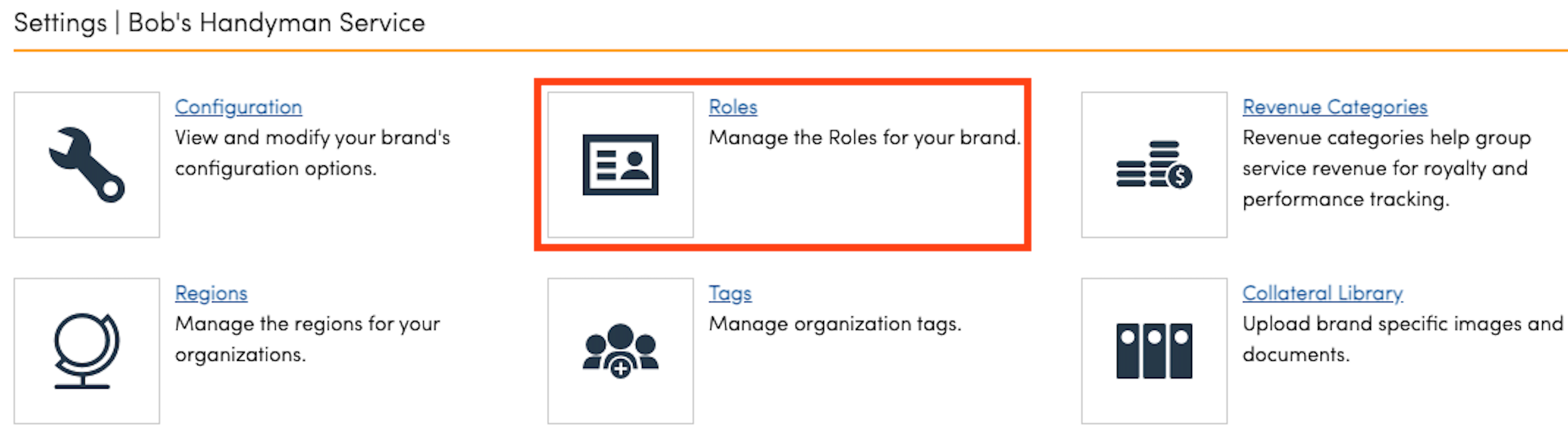Click "Bob's Handyman Service" in the heading
The width and height of the screenshot is (1568, 430).
pos(276,23)
